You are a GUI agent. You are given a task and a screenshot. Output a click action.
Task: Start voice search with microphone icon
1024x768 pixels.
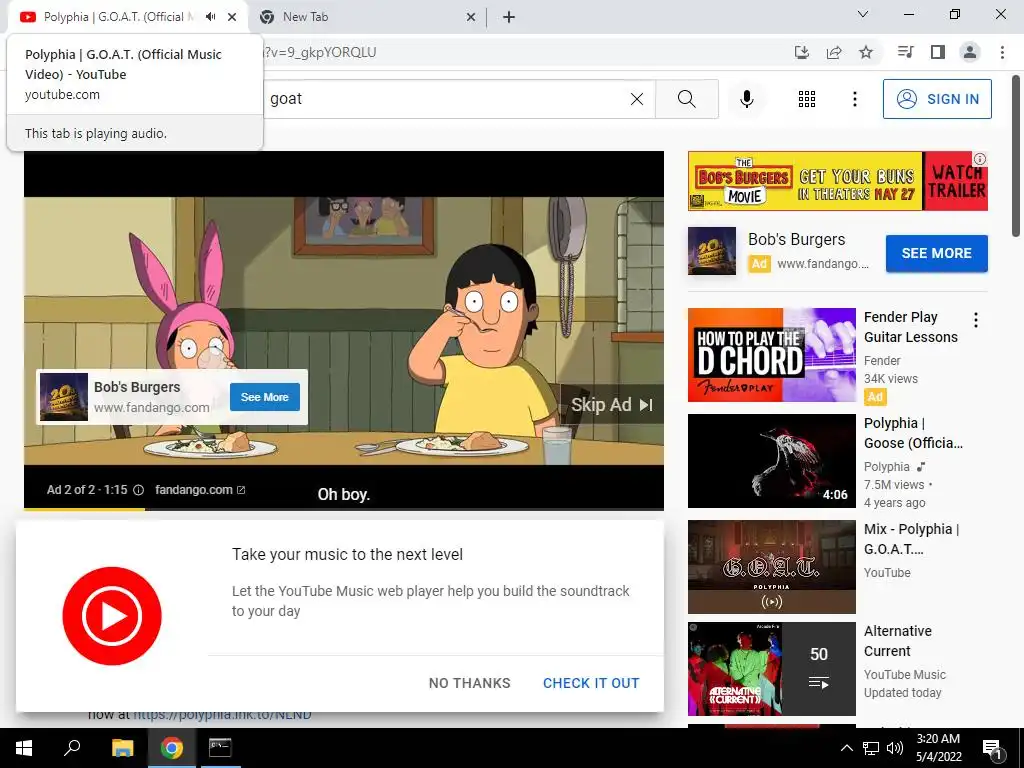(x=747, y=99)
